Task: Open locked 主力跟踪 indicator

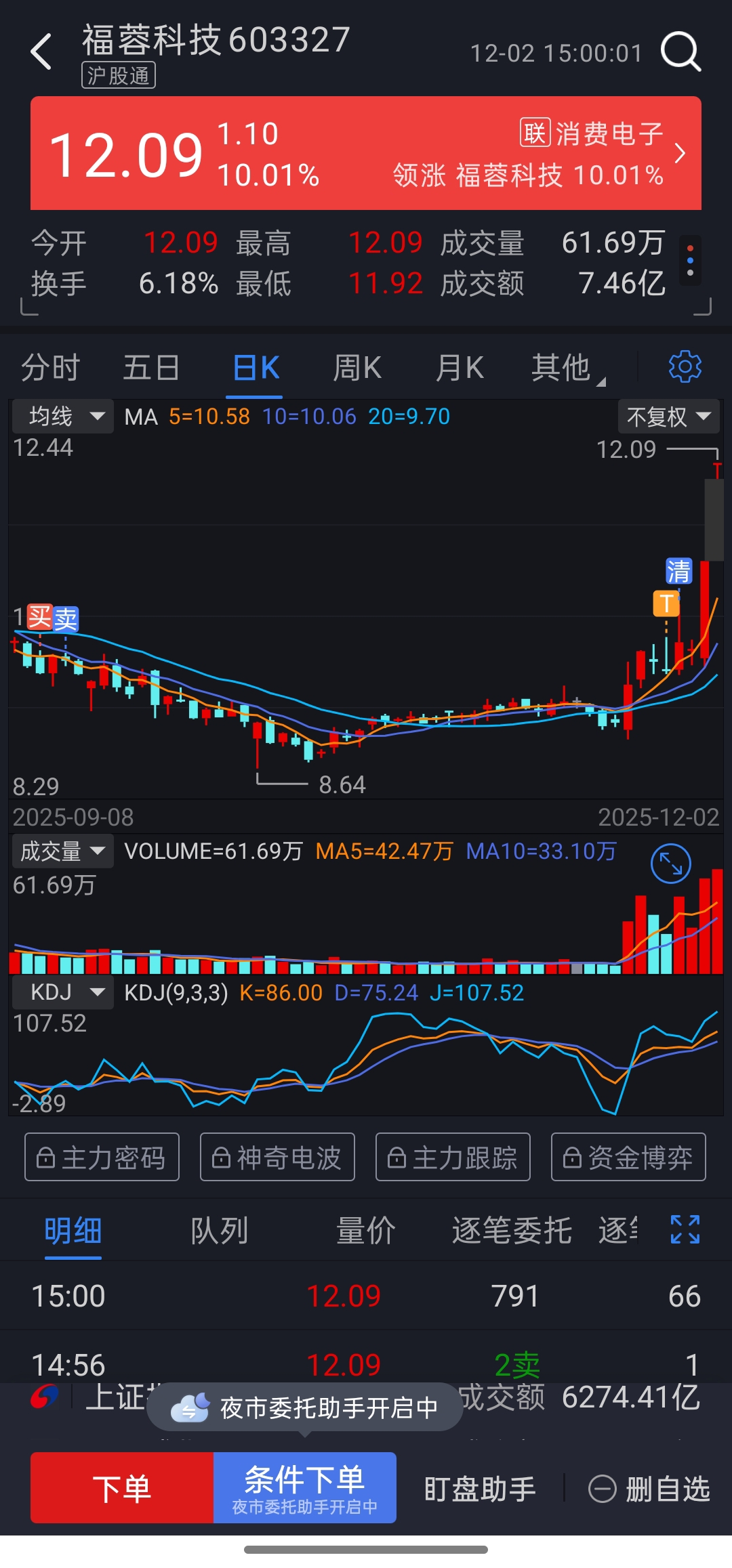Action: click(453, 1157)
